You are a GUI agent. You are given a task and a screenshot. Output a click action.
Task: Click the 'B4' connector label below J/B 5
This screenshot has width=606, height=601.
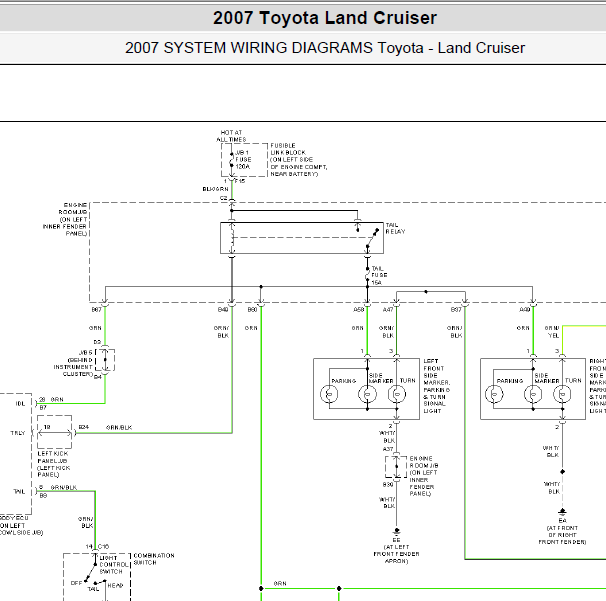98,377
